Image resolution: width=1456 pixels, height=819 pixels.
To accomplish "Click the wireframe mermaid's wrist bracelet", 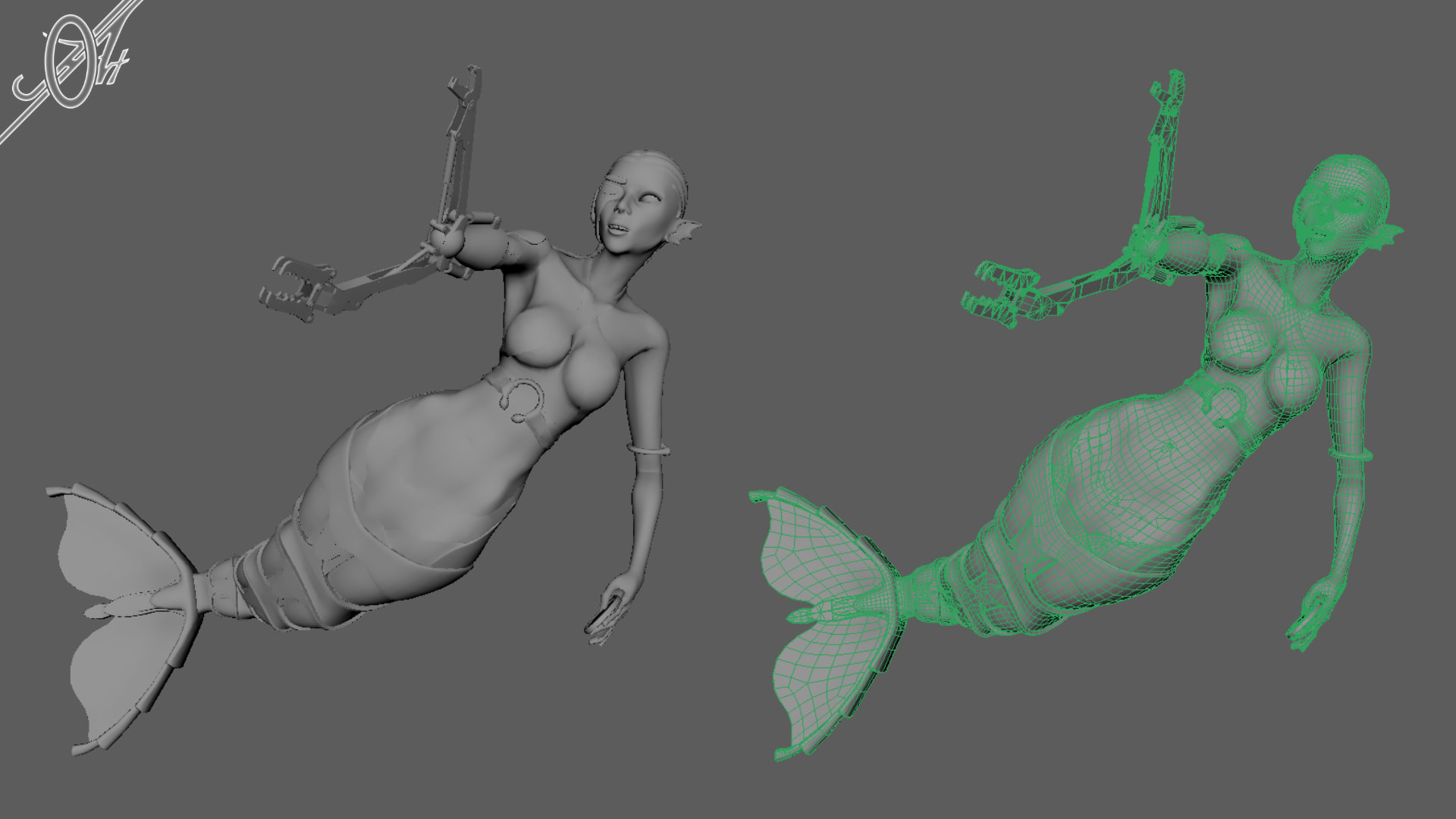I will (1351, 454).
